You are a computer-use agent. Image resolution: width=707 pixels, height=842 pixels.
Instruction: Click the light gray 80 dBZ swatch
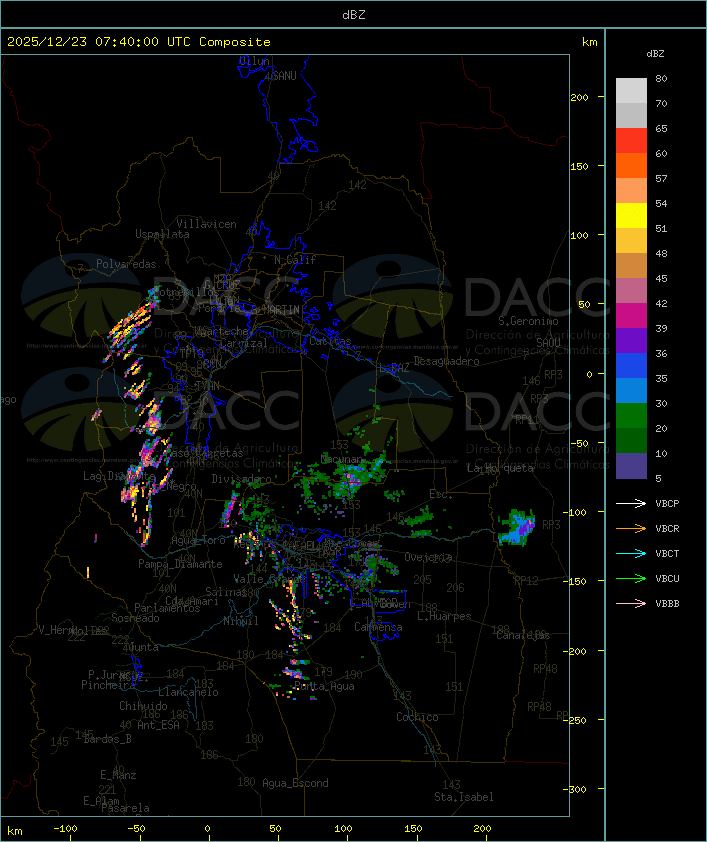(631, 90)
